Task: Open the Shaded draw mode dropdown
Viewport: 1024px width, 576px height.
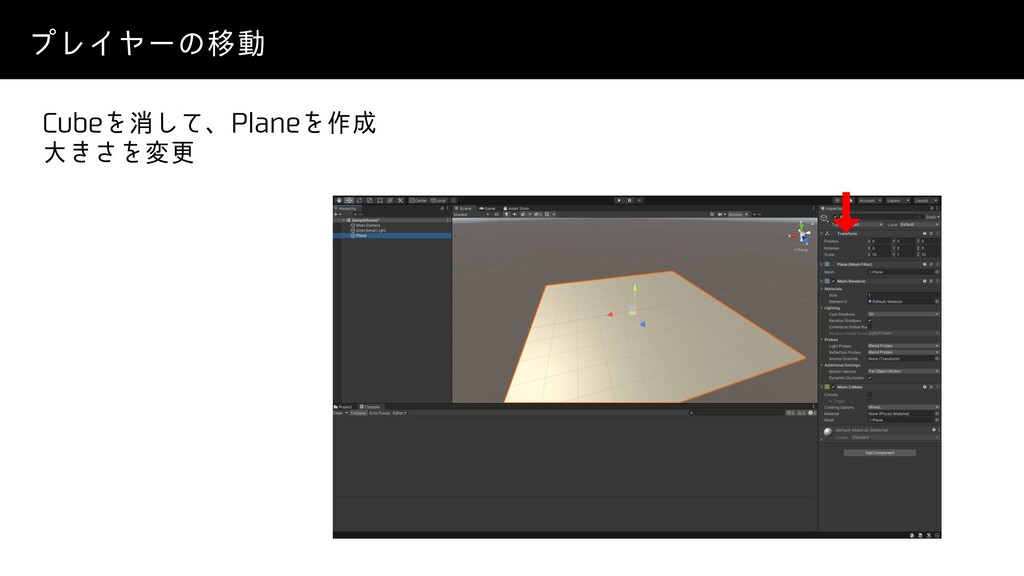Action: [472, 214]
